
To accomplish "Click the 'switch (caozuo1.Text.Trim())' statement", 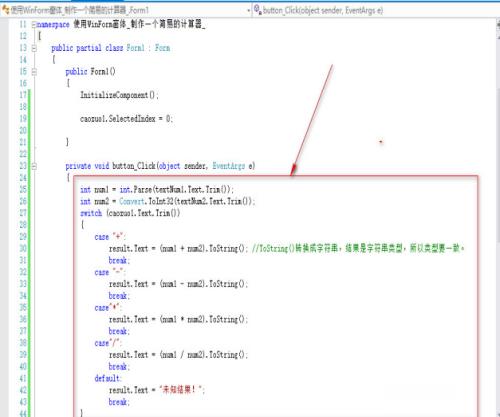I will click(x=130, y=213).
